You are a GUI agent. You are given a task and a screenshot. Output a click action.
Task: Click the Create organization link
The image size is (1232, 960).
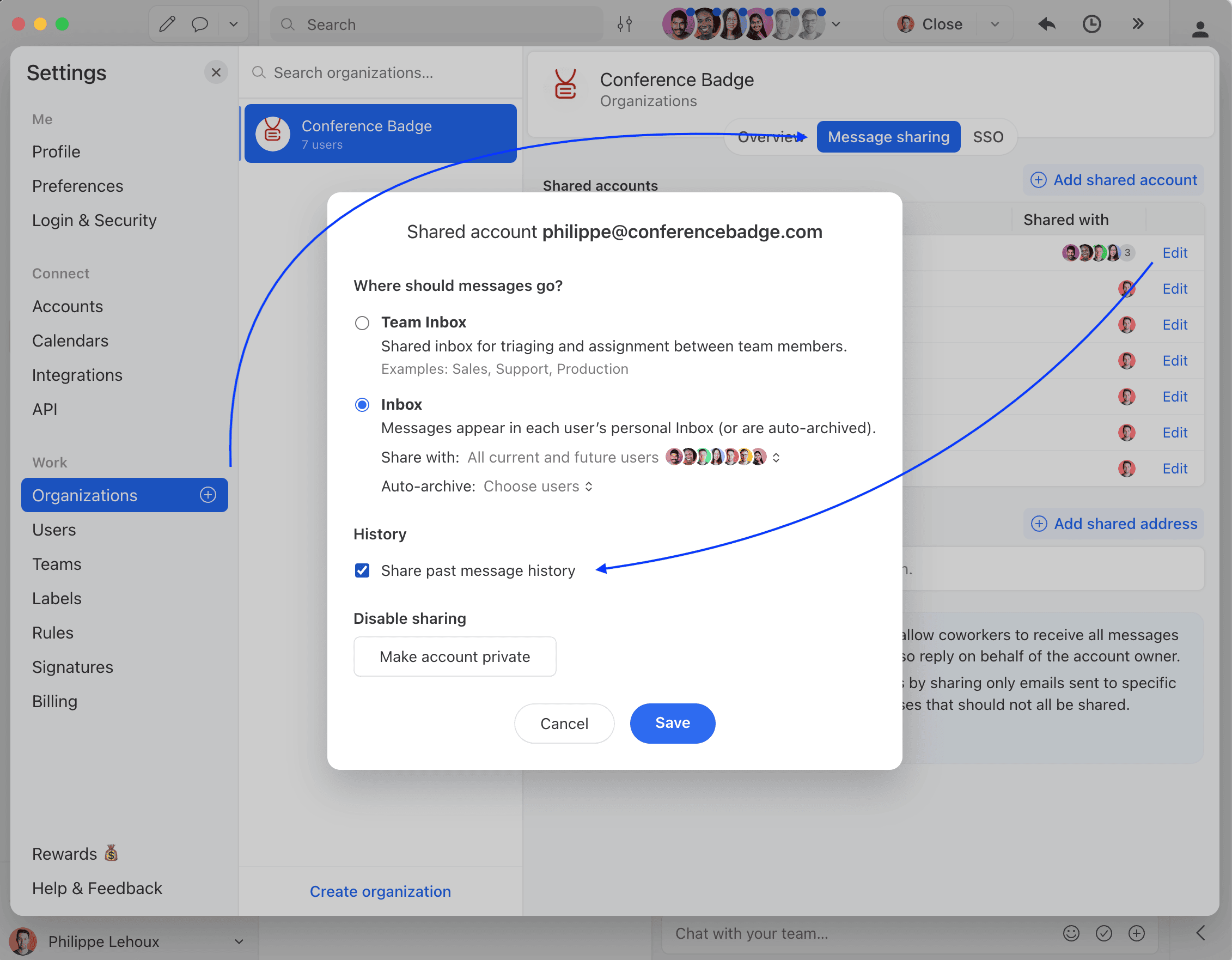[380, 891]
